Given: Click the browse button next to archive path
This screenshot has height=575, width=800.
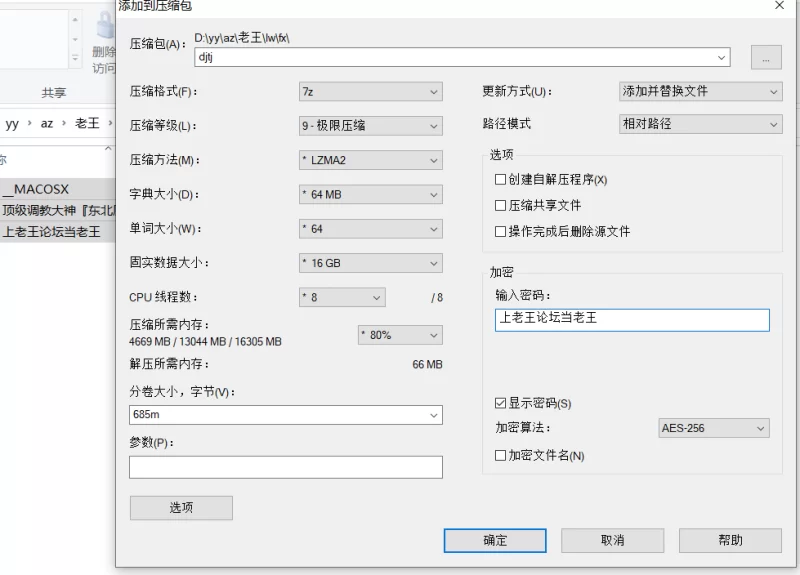Looking at the screenshot, I should [x=766, y=57].
